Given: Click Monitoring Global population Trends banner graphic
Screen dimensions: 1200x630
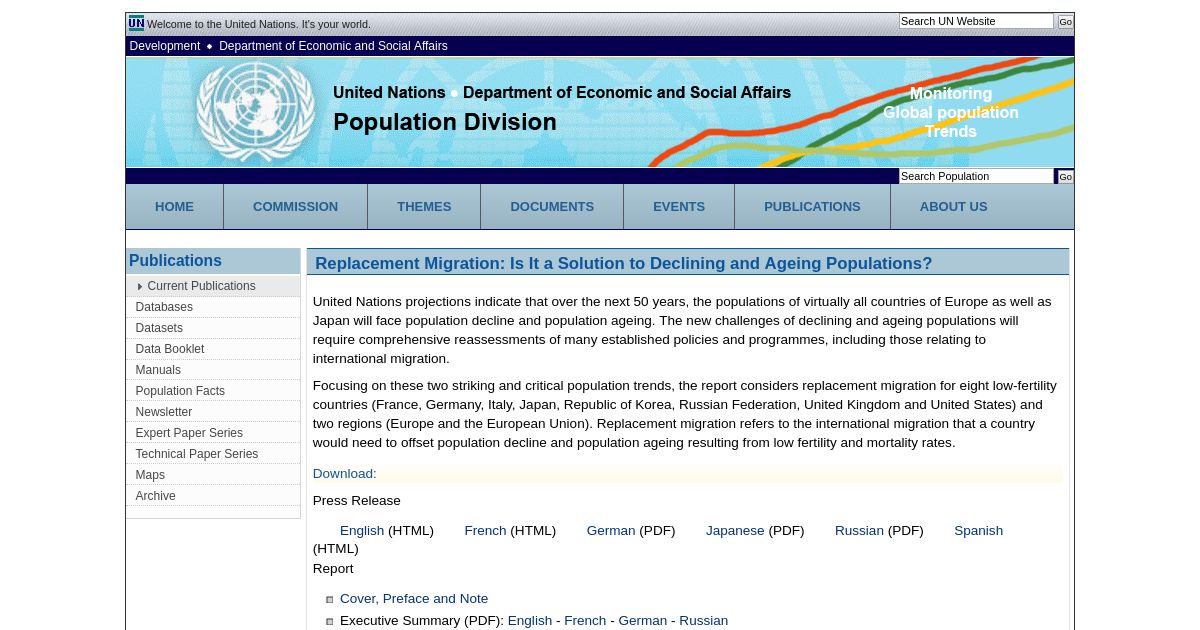Looking at the screenshot, I should 951,112.
